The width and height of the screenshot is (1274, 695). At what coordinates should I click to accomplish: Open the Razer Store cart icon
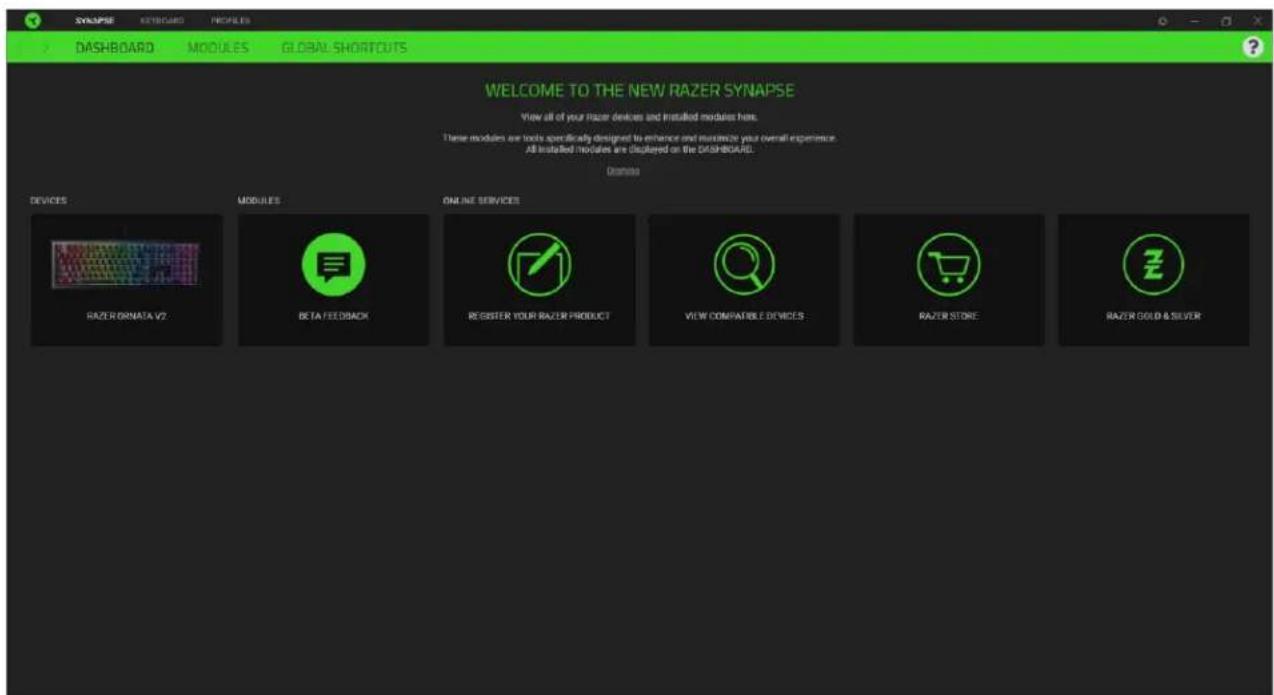[947, 264]
